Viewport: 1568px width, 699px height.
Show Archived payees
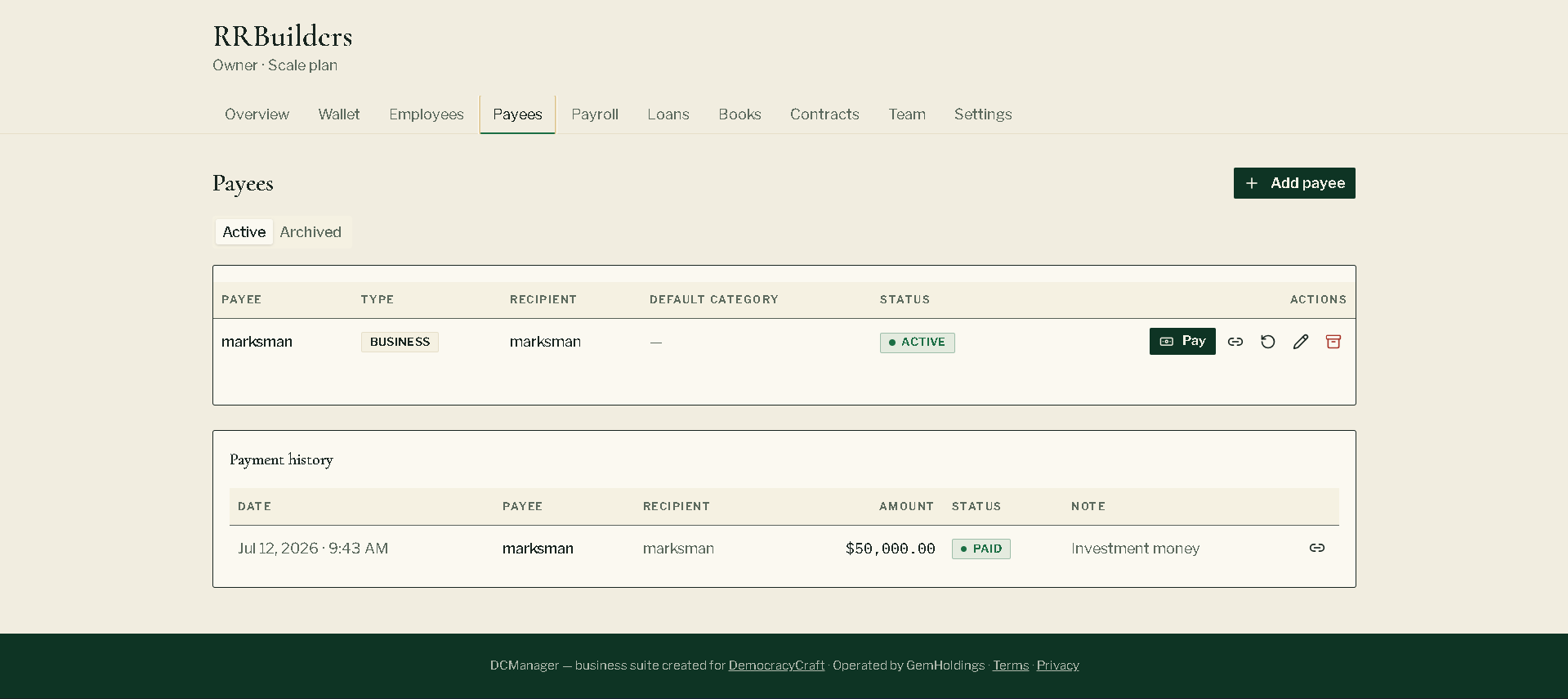click(x=310, y=232)
